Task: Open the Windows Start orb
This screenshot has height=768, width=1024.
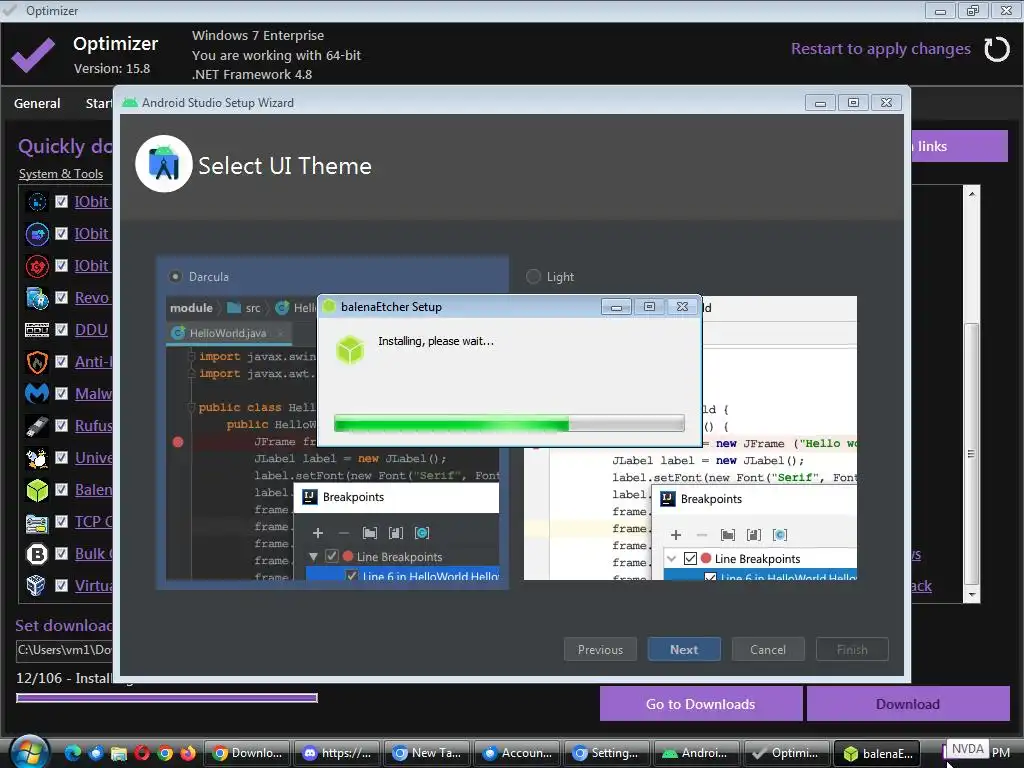Action: [29, 752]
